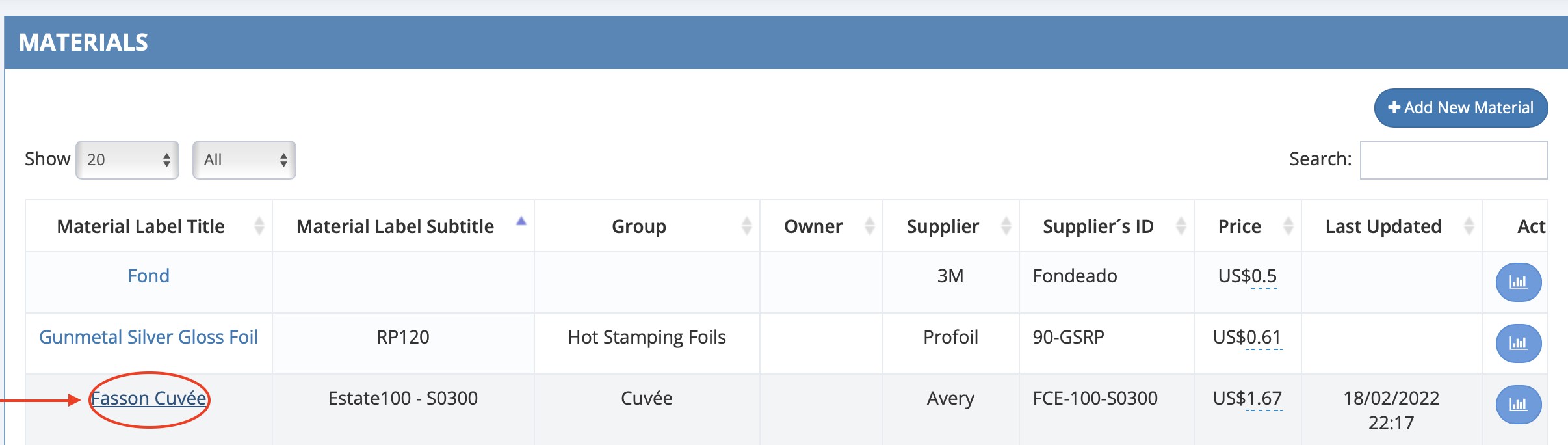Open the Fond material link

coord(148,276)
